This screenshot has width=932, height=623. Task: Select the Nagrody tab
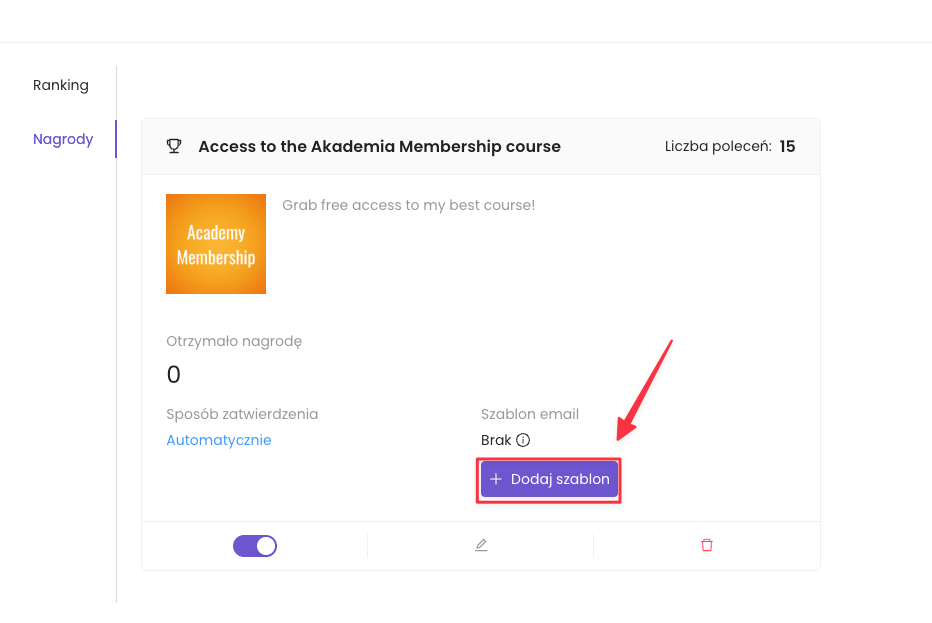(x=63, y=139)
